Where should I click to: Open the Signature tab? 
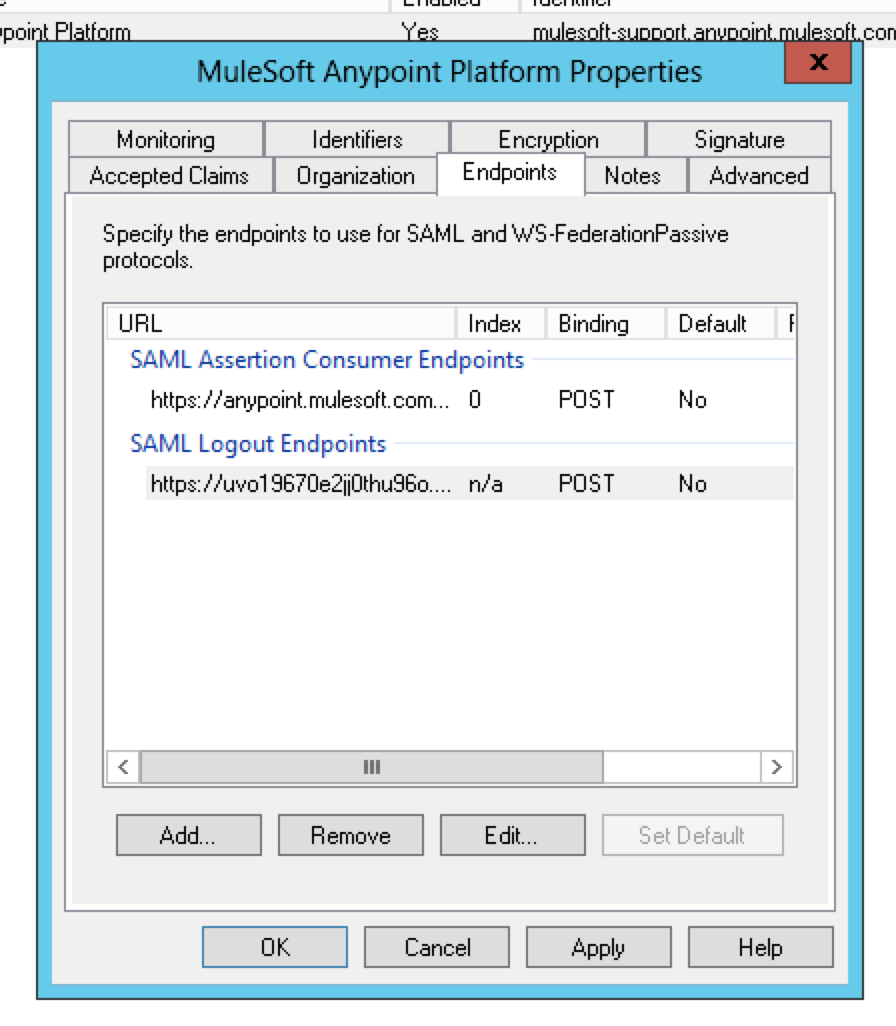[x=739, y=139]
